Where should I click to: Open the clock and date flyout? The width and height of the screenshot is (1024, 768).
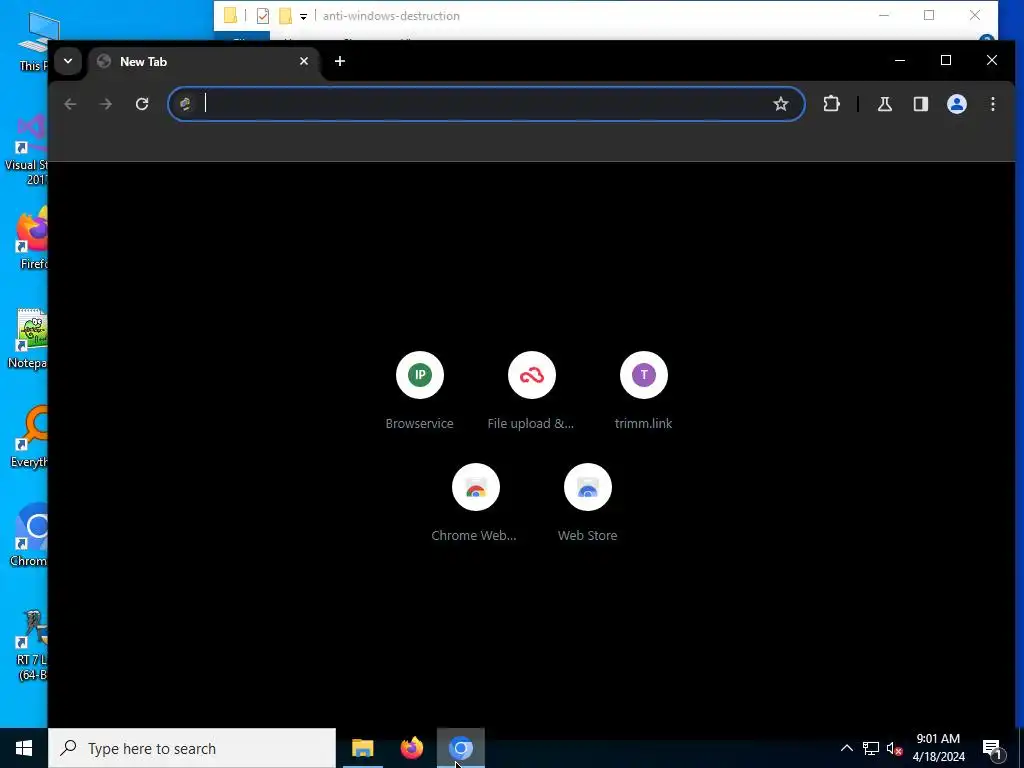point(938,748)
